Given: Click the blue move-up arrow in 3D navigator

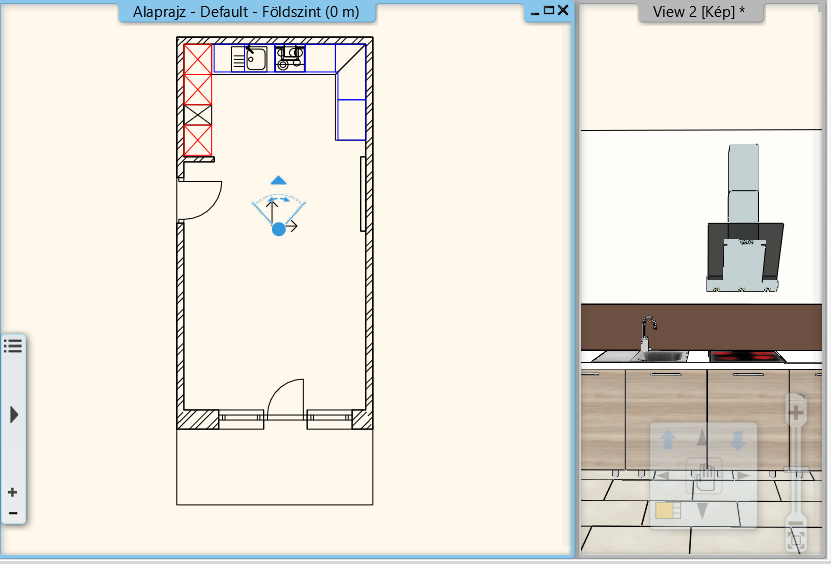Looking at the screenshot, I should [668, 439].
